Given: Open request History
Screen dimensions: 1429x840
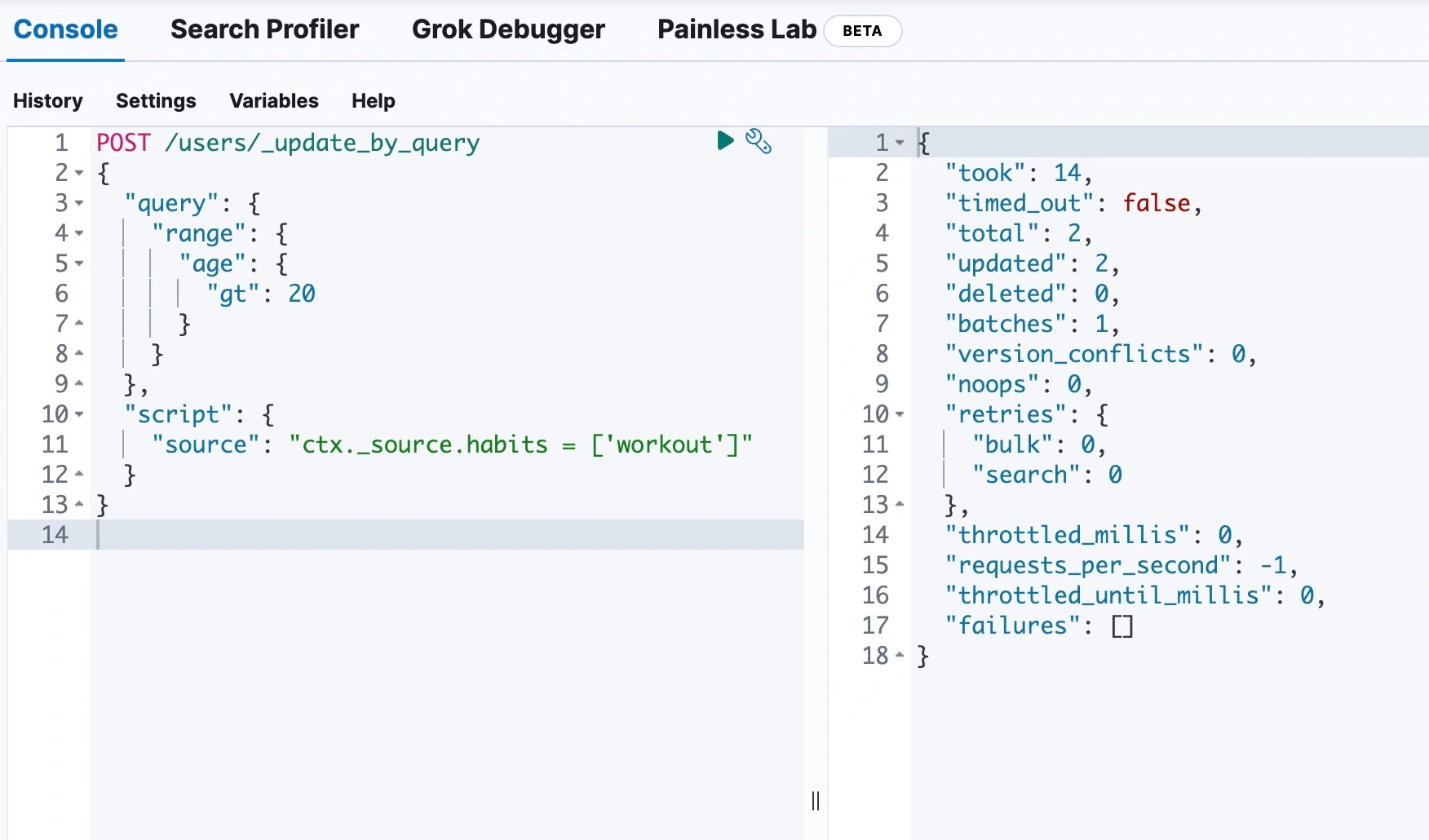Looking at the screenshot, I should [48, 100].
